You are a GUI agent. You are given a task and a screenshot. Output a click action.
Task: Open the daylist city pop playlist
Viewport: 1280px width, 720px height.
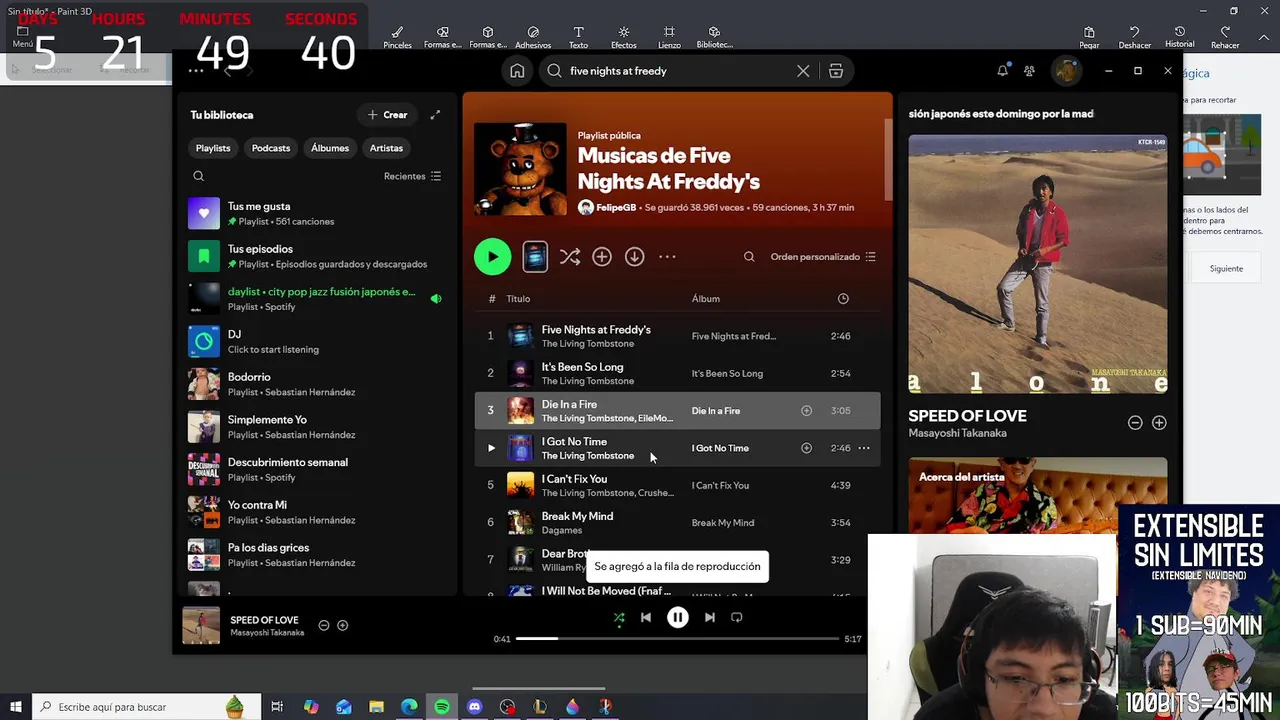tap(316, 298)
